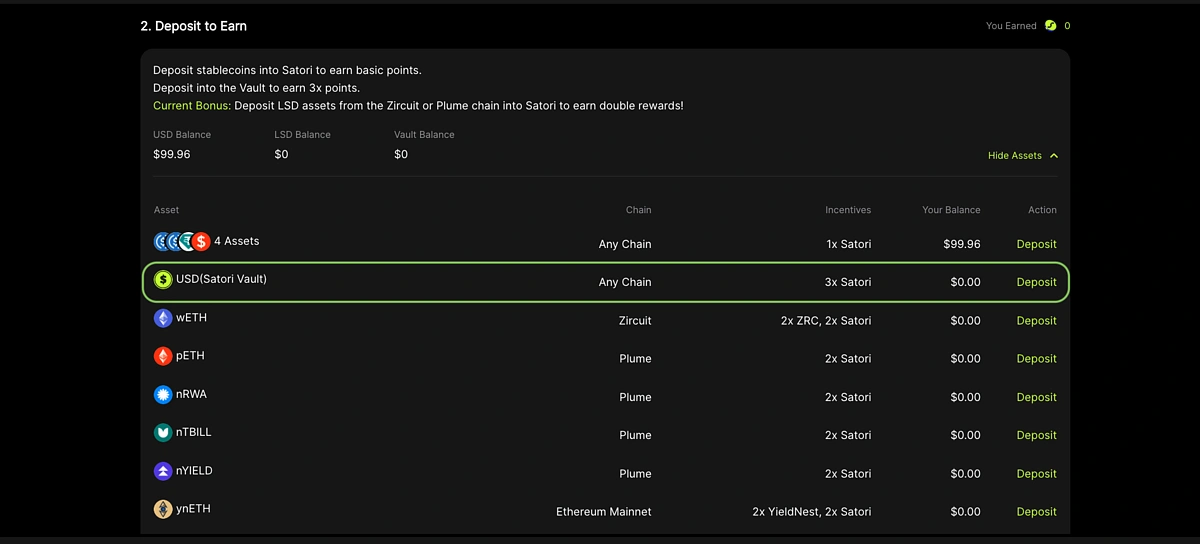Deposit into USD Satori Vault

pyautogui.click(x=1036, y=282)
